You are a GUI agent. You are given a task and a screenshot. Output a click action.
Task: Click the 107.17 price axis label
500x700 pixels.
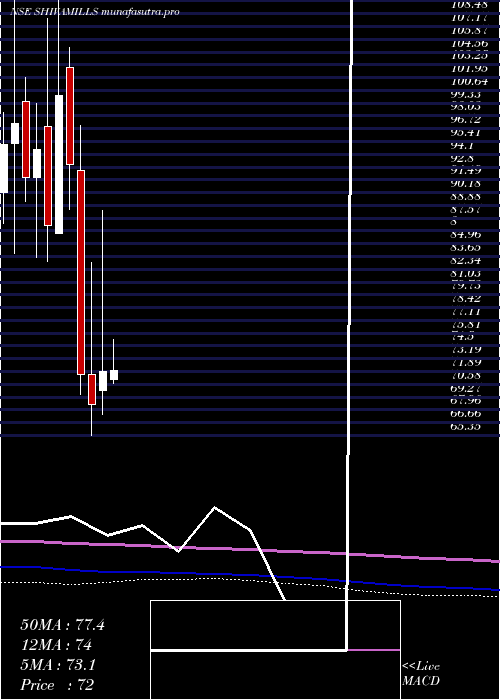tap(467, 18)
